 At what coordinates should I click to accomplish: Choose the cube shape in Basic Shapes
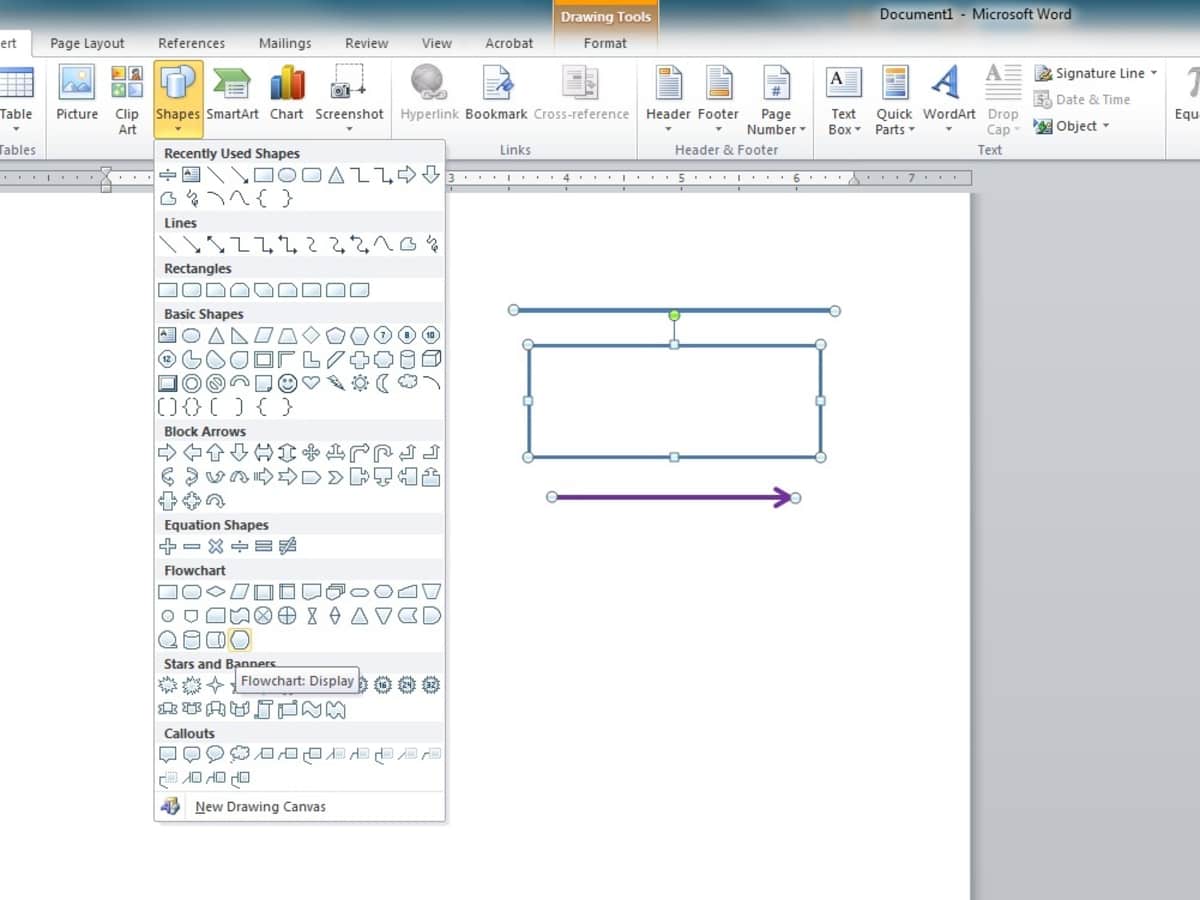pos(431,359)
